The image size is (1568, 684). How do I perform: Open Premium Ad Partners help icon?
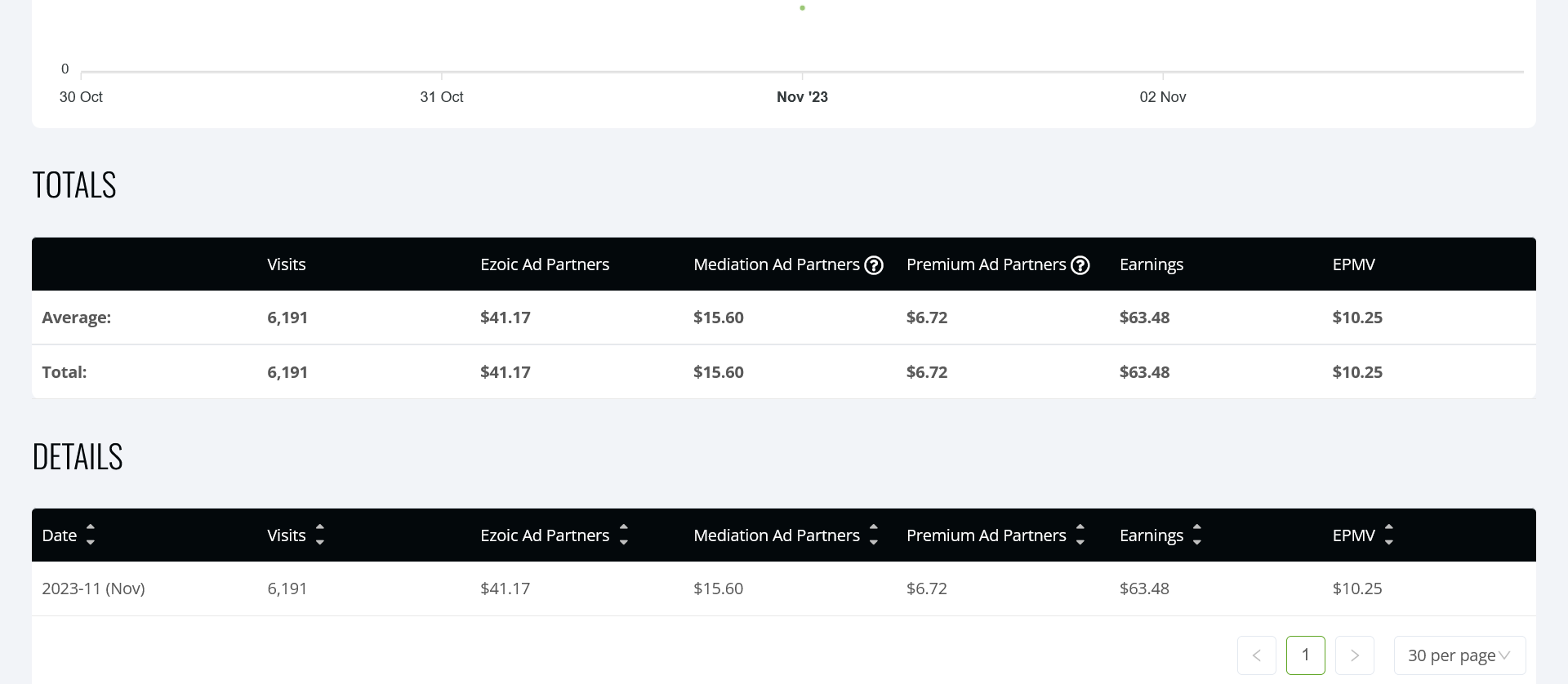(1080, 265)
